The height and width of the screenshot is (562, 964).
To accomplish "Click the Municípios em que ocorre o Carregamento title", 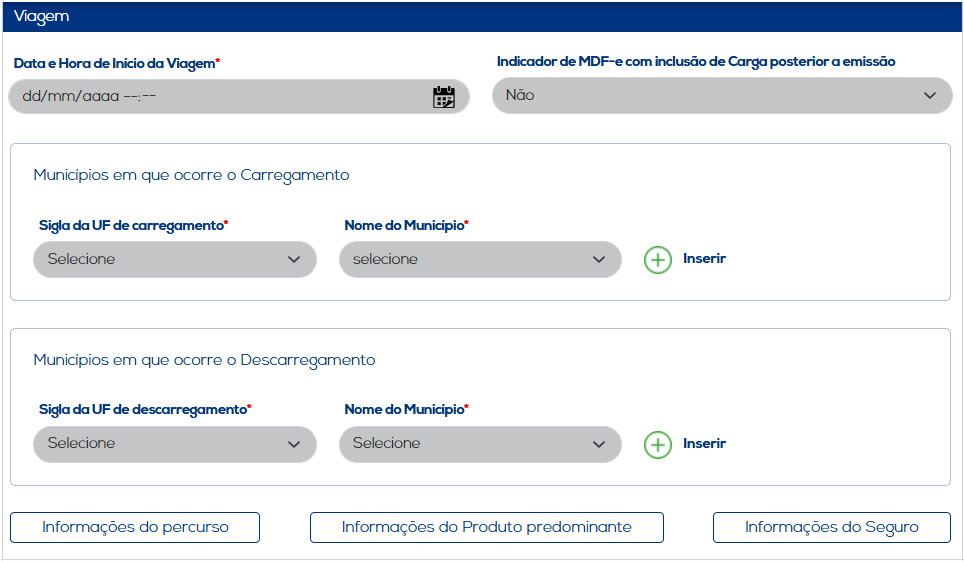I will 191,175.
